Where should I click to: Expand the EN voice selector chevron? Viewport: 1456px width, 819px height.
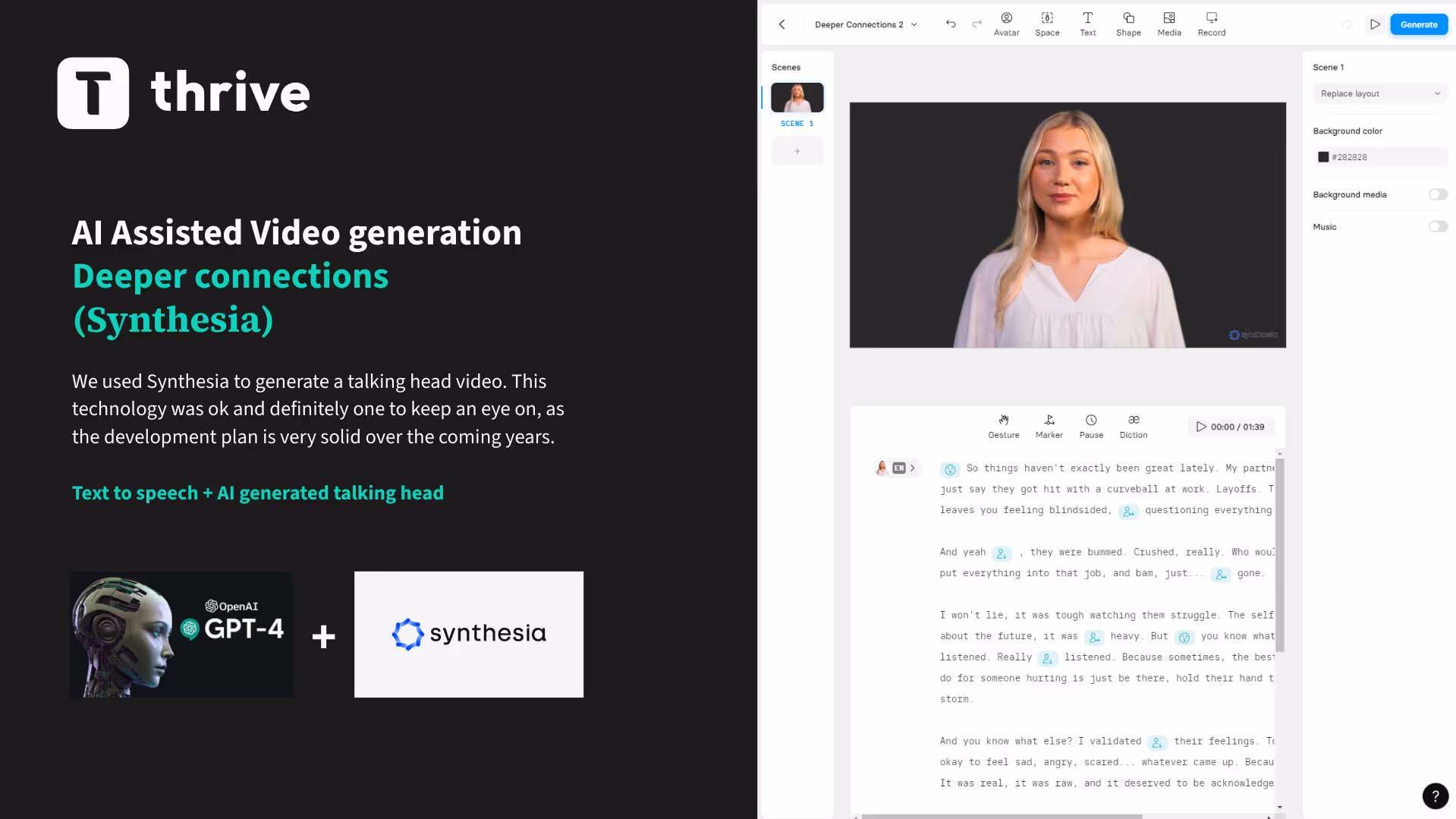tap(913, 468)
